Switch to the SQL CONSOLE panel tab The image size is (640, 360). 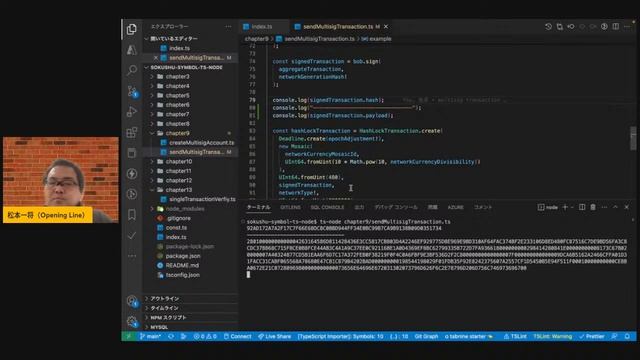pos(327,207)
